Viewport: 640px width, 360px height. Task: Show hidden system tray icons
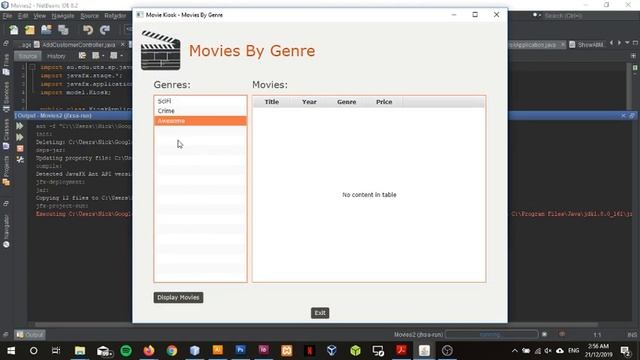coord(515,351)
